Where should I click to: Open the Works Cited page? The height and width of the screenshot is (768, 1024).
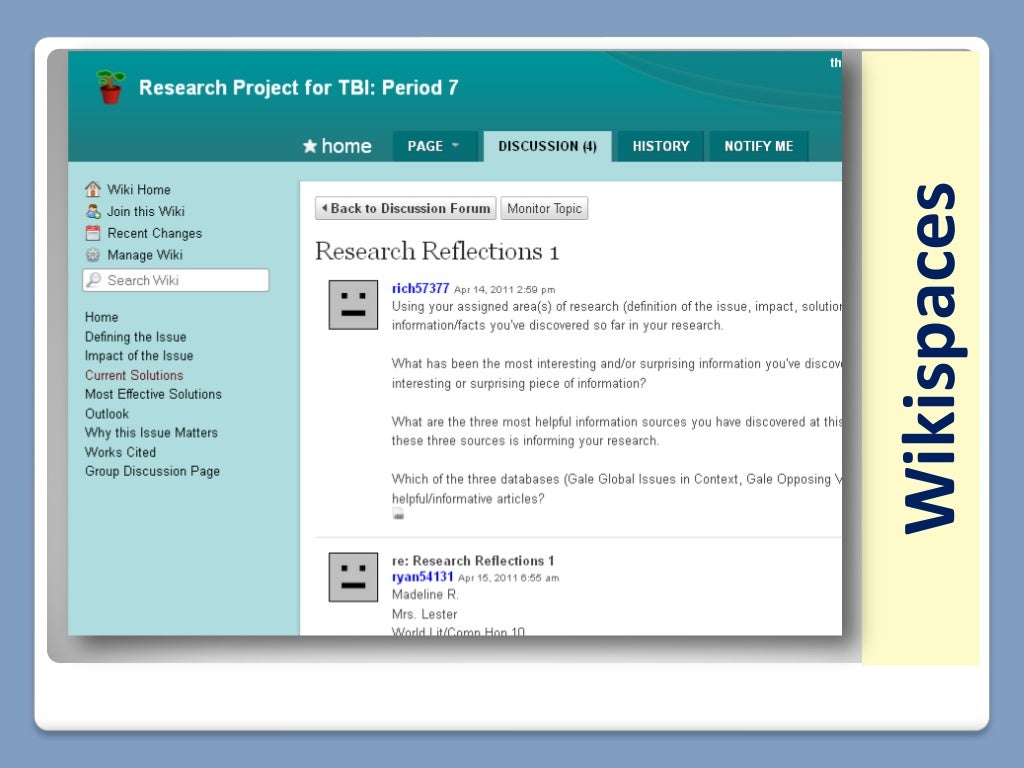120,452
